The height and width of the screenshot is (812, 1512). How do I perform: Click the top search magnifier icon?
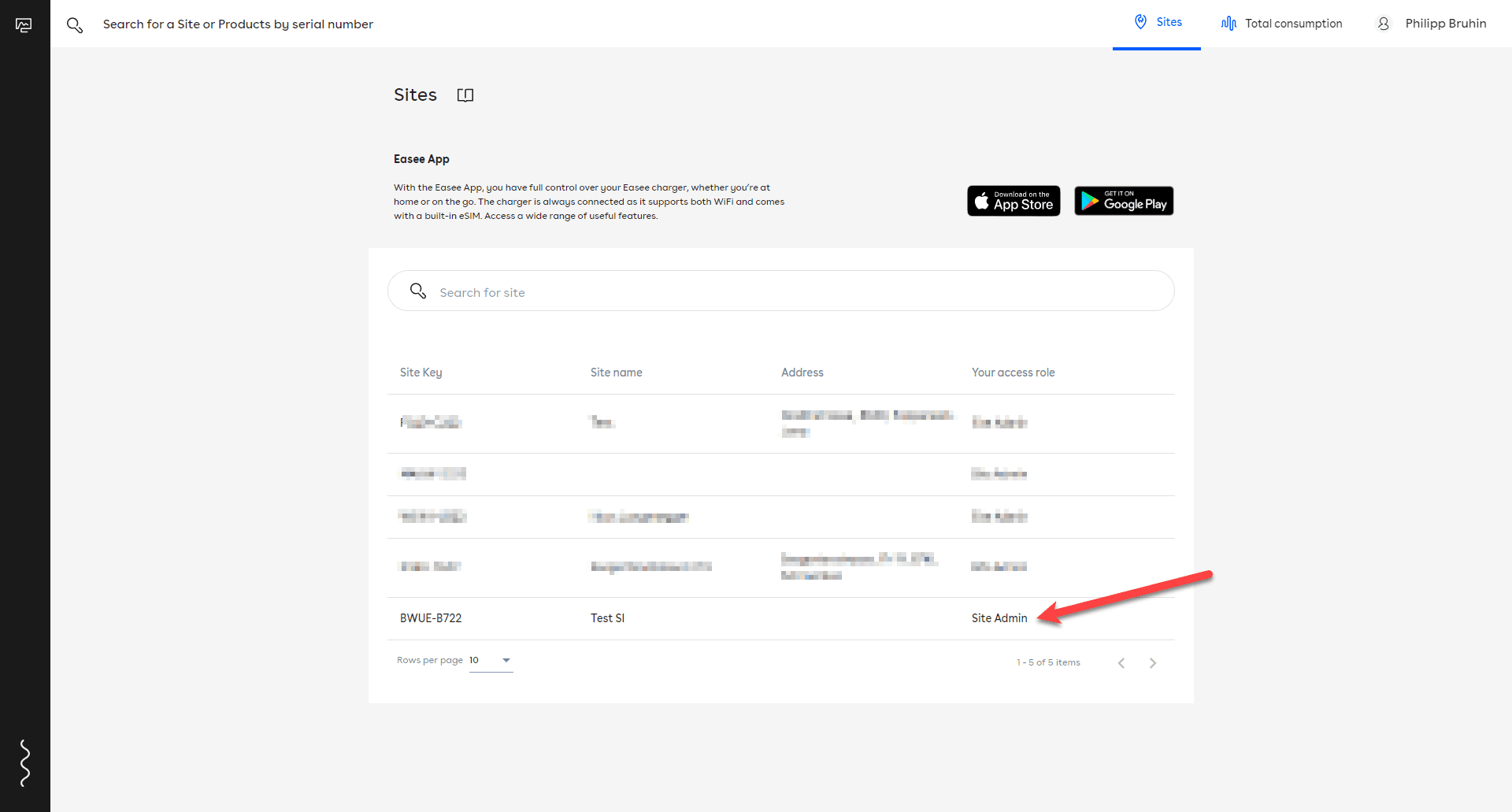click(75, 25)
